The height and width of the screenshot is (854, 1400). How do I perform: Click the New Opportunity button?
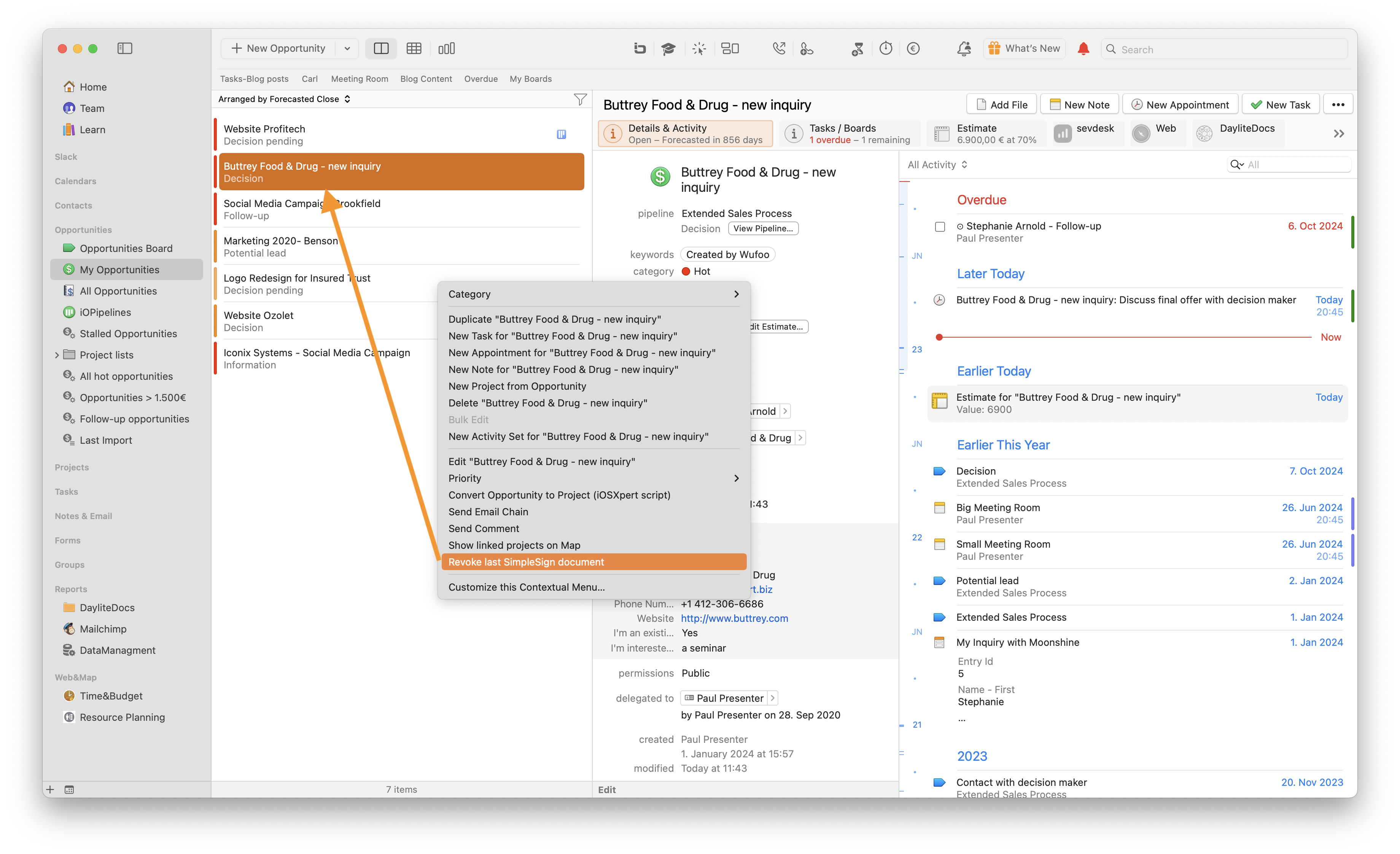click(x=278, y=48)
